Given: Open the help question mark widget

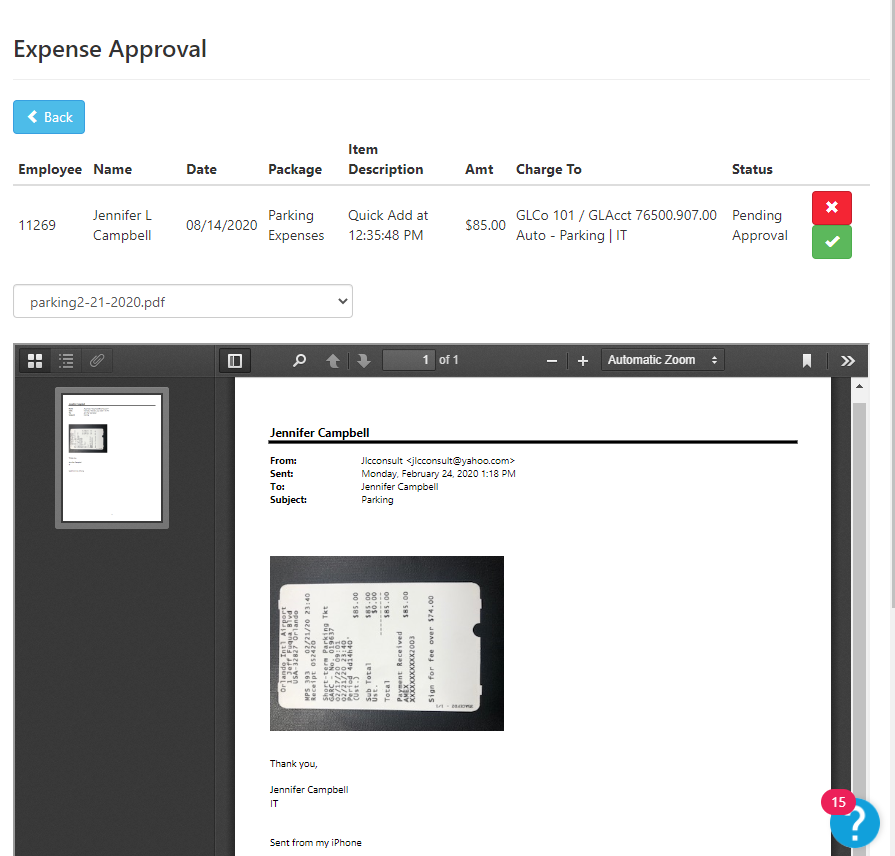Looking at the screenshot, I should tap(854, 823).
